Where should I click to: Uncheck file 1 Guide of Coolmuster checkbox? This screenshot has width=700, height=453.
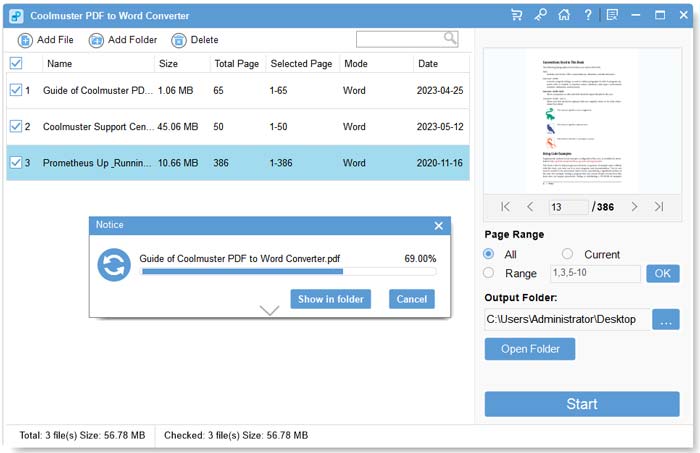click(16, 90)
